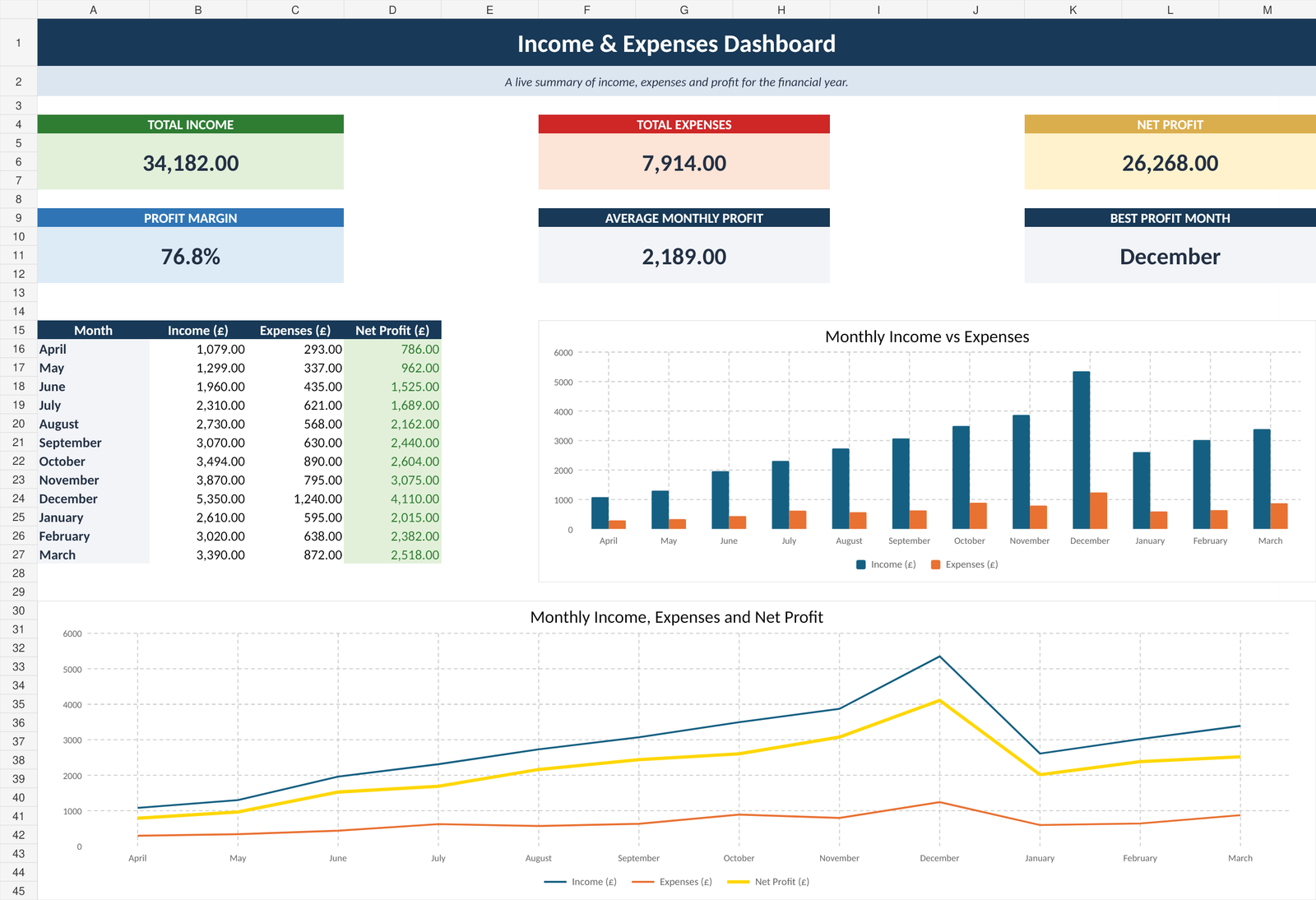1316x900 pixels.
Task: Select column M header
Action: click(x=1267, y=10)
